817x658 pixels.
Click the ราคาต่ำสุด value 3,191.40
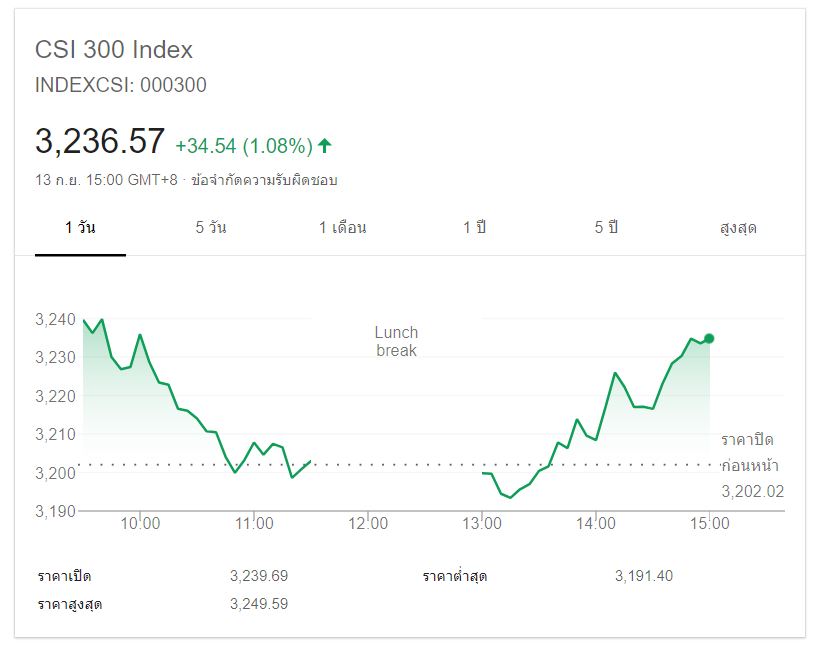coord(645,576)
